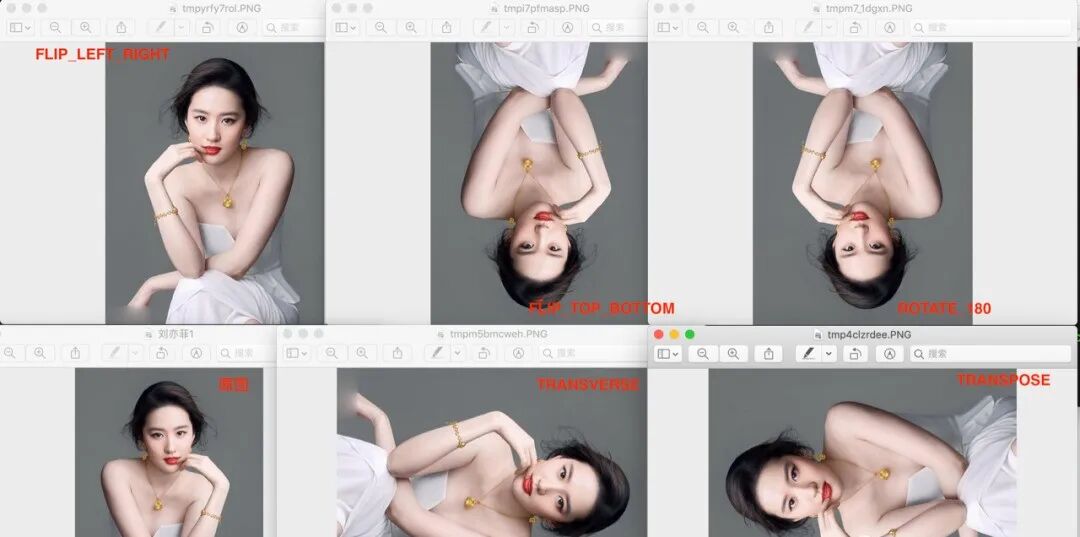Expand pen options arrow in tmpm5bmcweh.PNG window

pyautogui.click(x=457, y=353)
